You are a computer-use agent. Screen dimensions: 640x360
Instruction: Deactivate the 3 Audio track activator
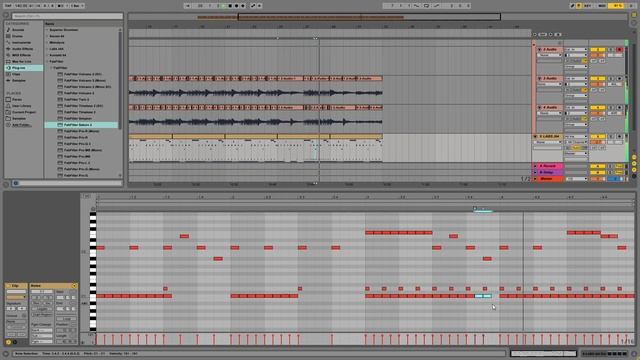[597, 78]
